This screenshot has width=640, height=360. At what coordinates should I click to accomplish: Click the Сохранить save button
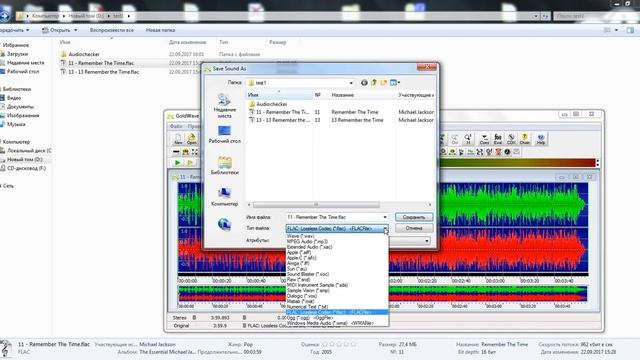click(414, 217)
